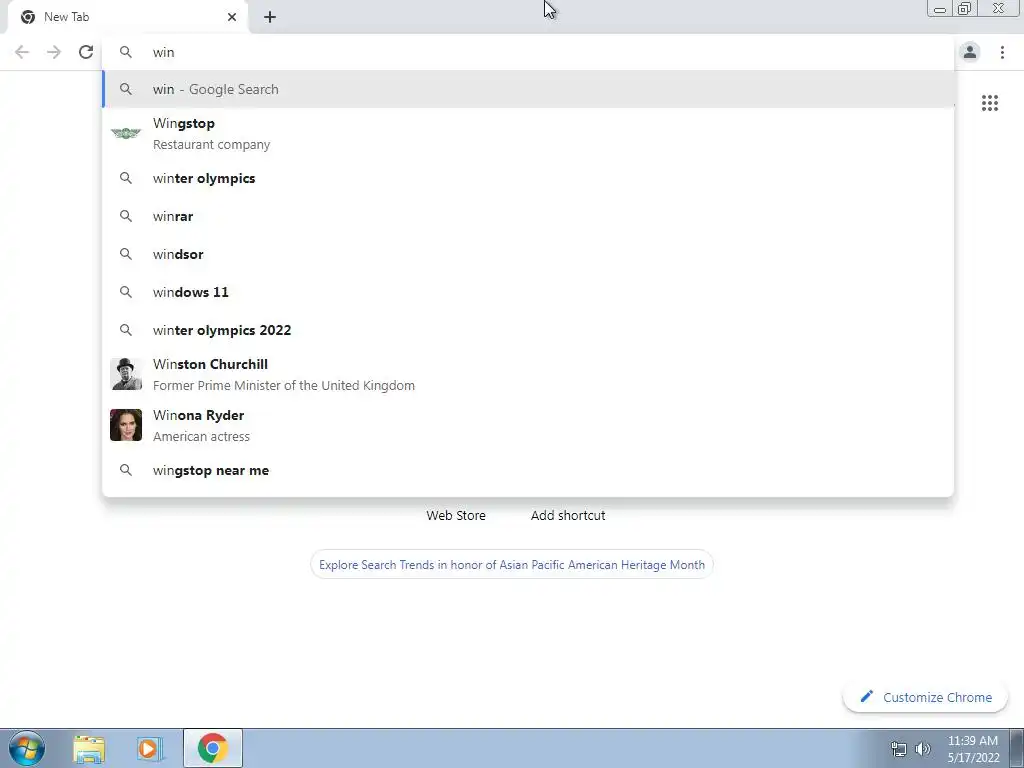Click search icon beside 'winrar'
The image size is (1024, 768).
click(x=126, y=216)
